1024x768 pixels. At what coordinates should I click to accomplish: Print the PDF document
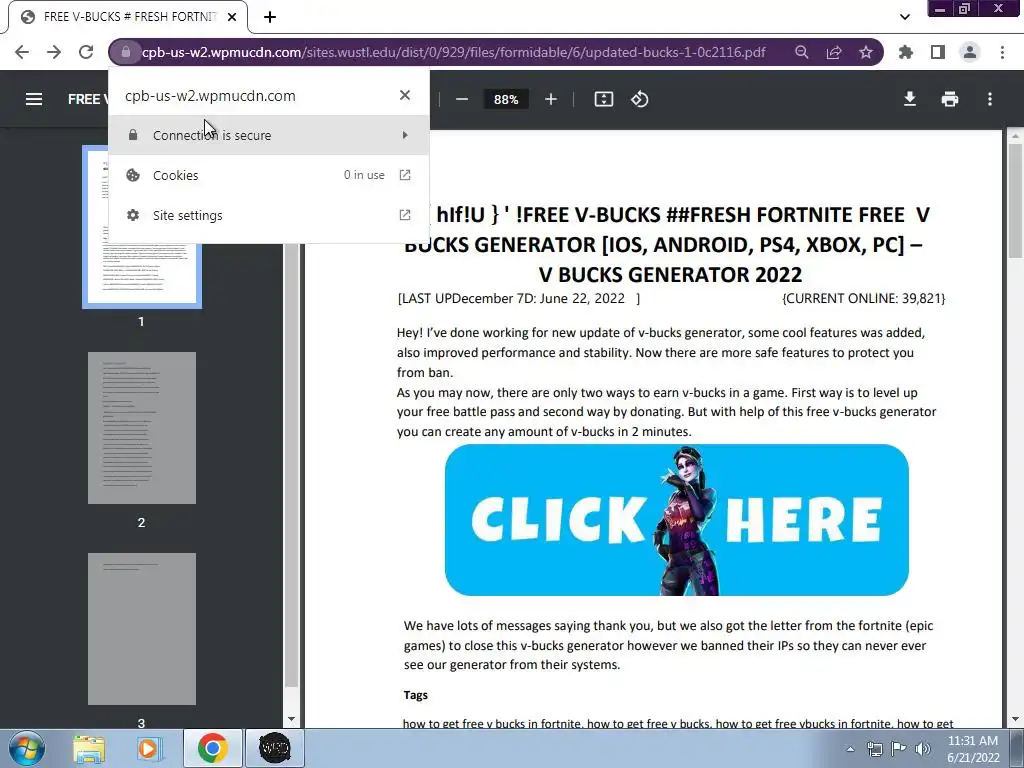click(950, 99)
